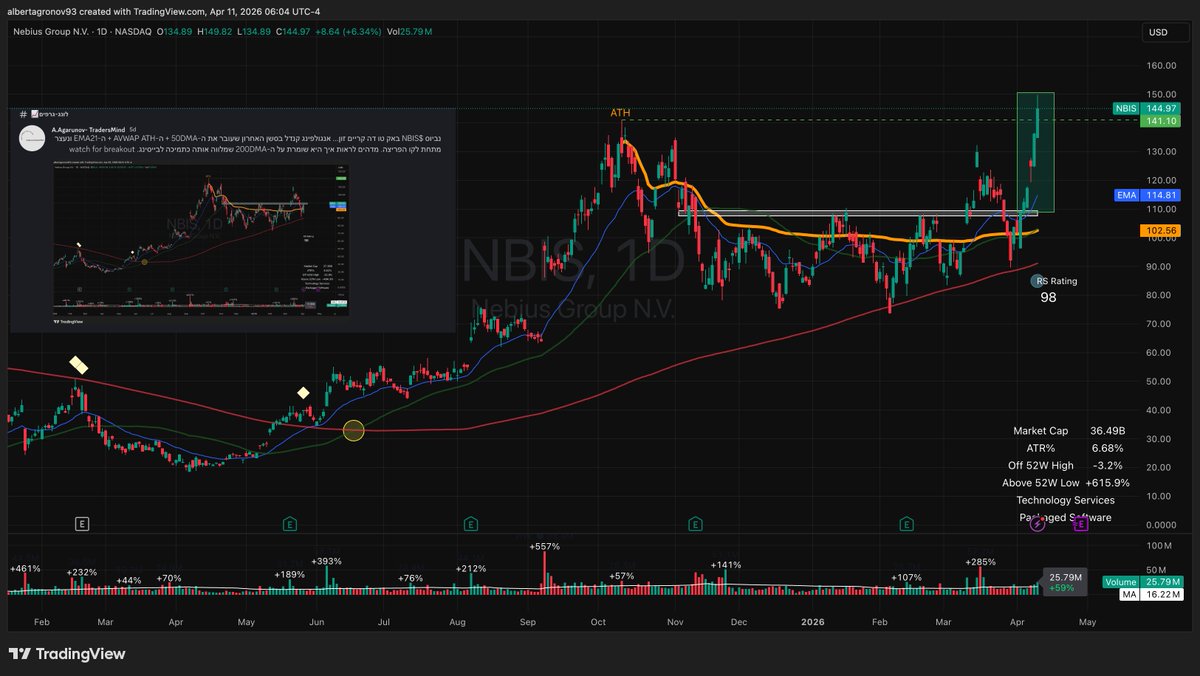Click the green E earnings marker near +212%
This screenshot has height=676, width=1200.
click(470, 523)
